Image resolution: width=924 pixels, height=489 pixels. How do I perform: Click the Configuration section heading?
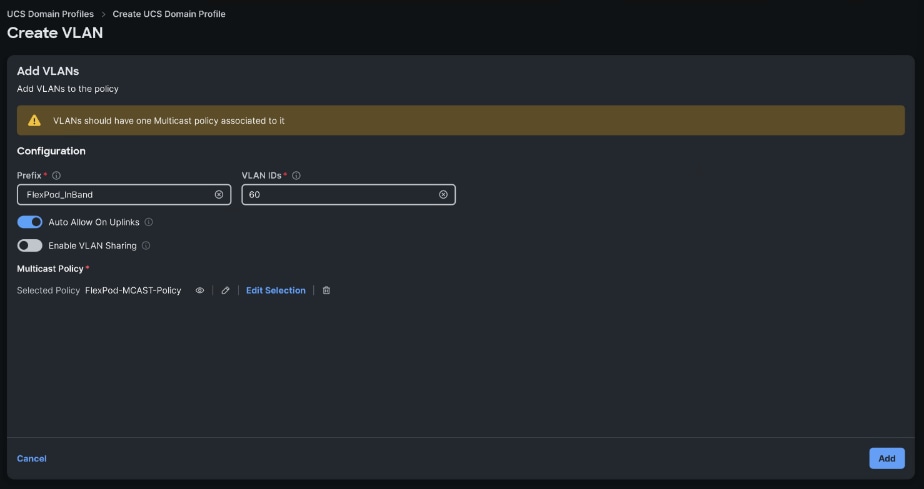tap(51, 151)
